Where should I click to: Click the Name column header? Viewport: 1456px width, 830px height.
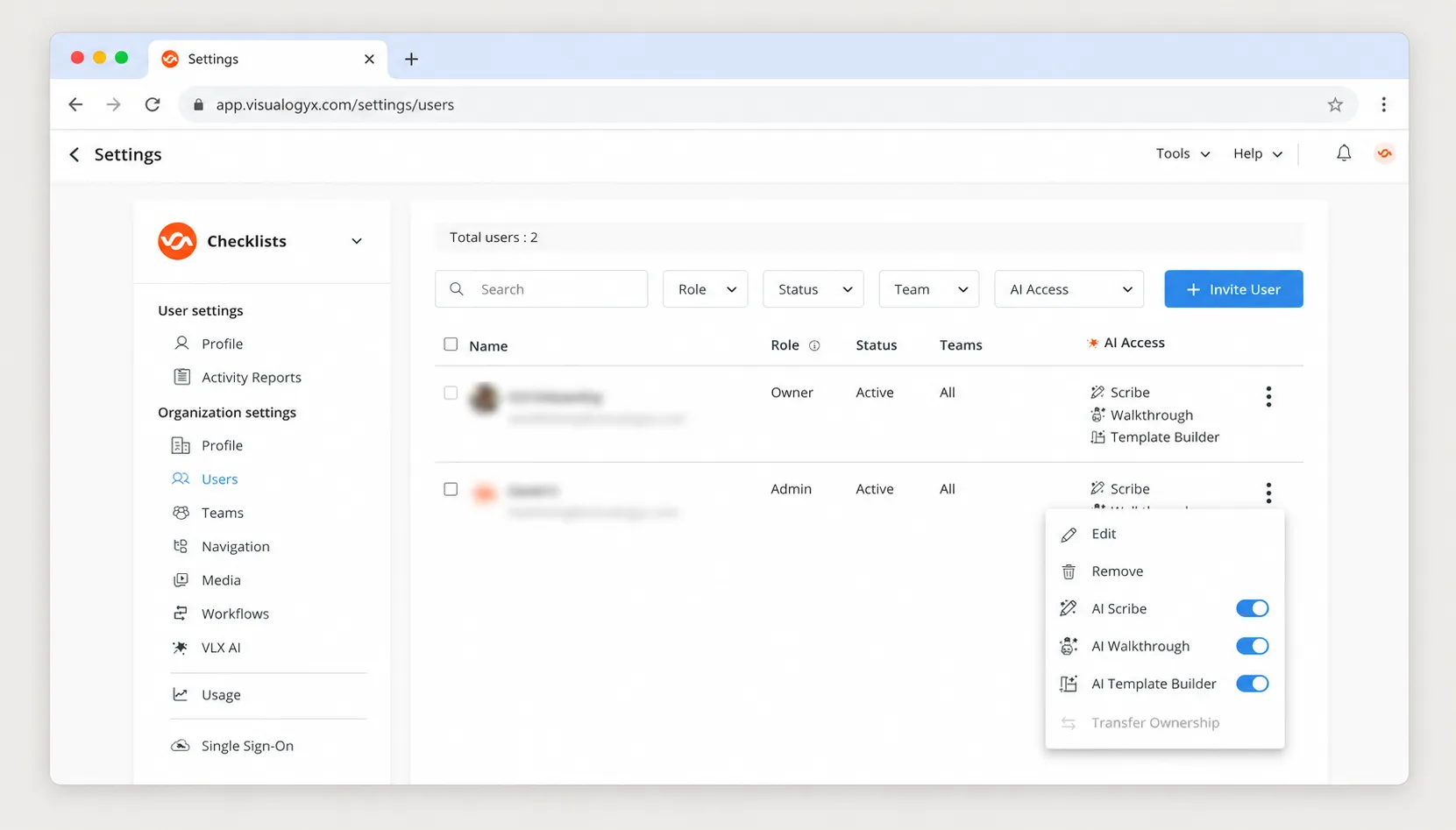488,346
